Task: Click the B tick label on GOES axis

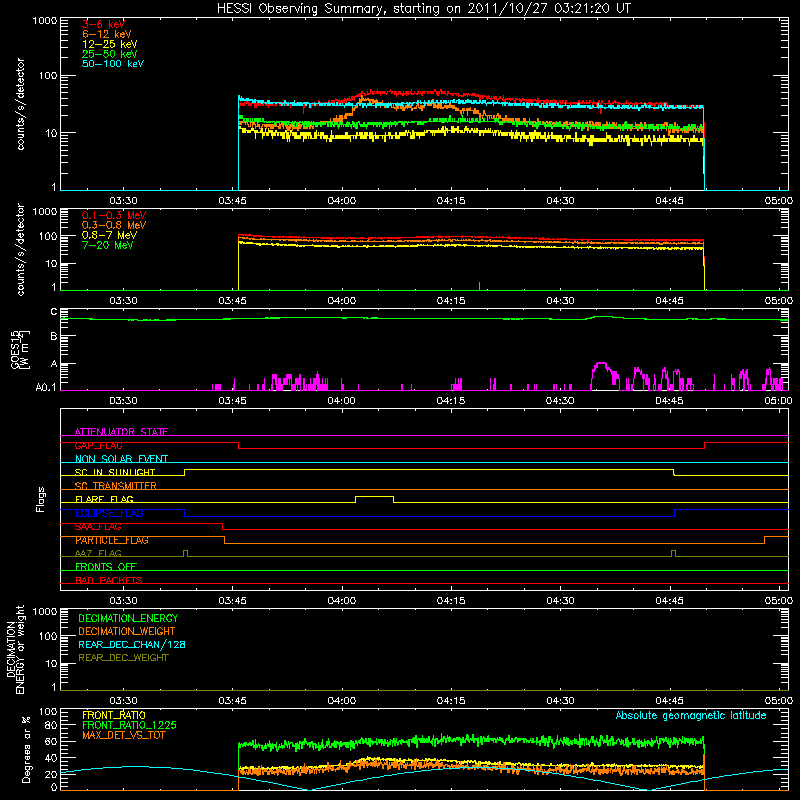Action: (x=54, y=337)
